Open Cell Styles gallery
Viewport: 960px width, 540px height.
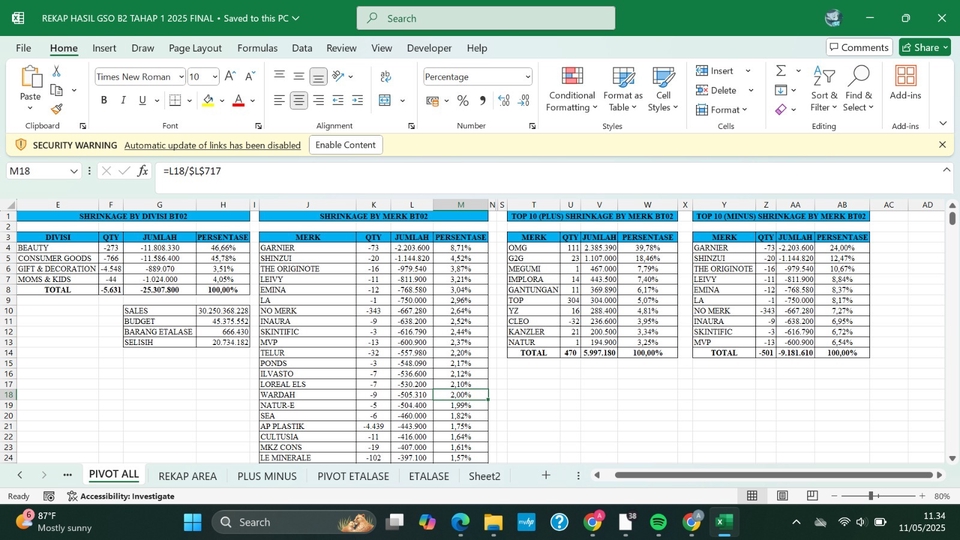click(663, 89)
